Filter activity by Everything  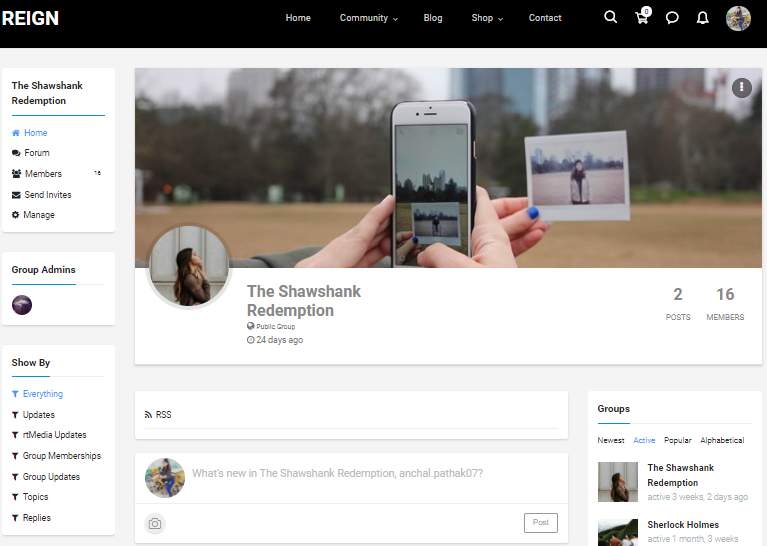(x=37, y=394)
